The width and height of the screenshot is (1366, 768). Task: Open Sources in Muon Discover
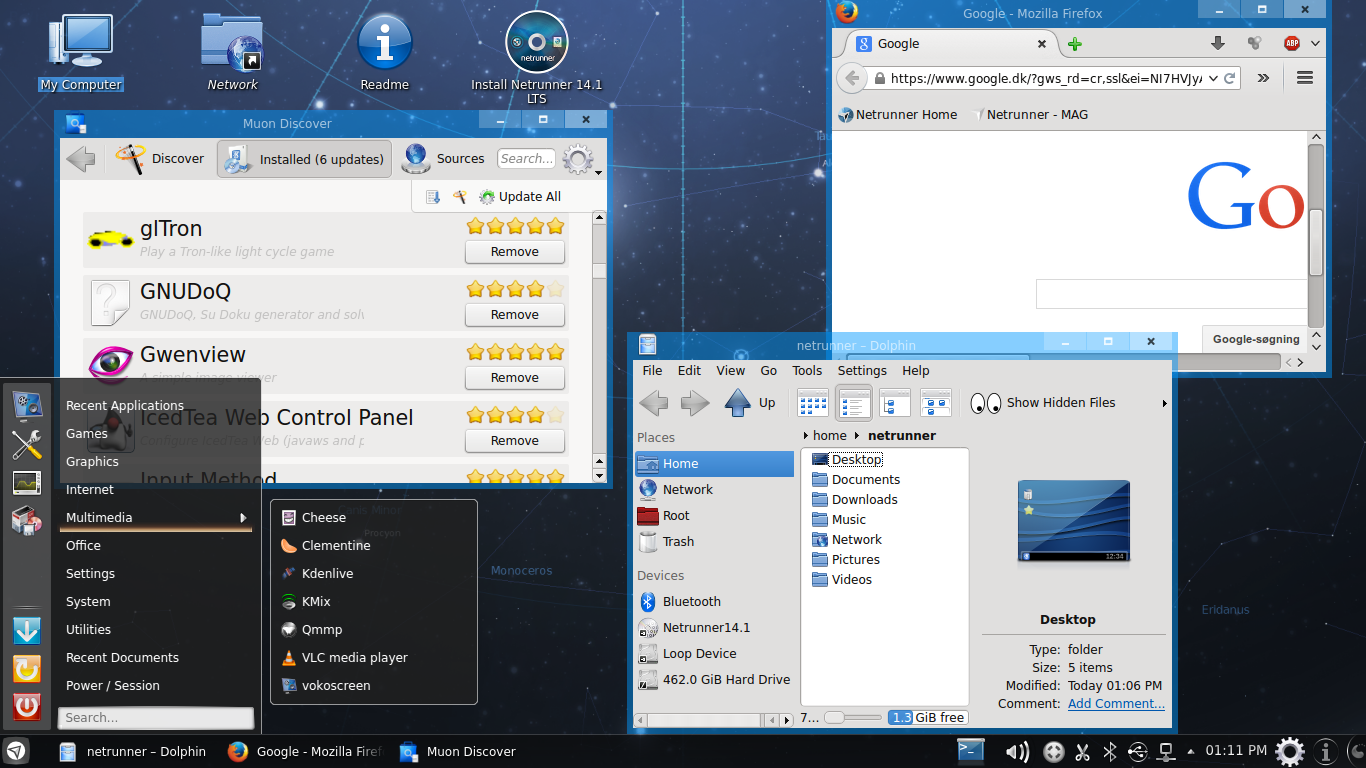[x=444, y=158]
